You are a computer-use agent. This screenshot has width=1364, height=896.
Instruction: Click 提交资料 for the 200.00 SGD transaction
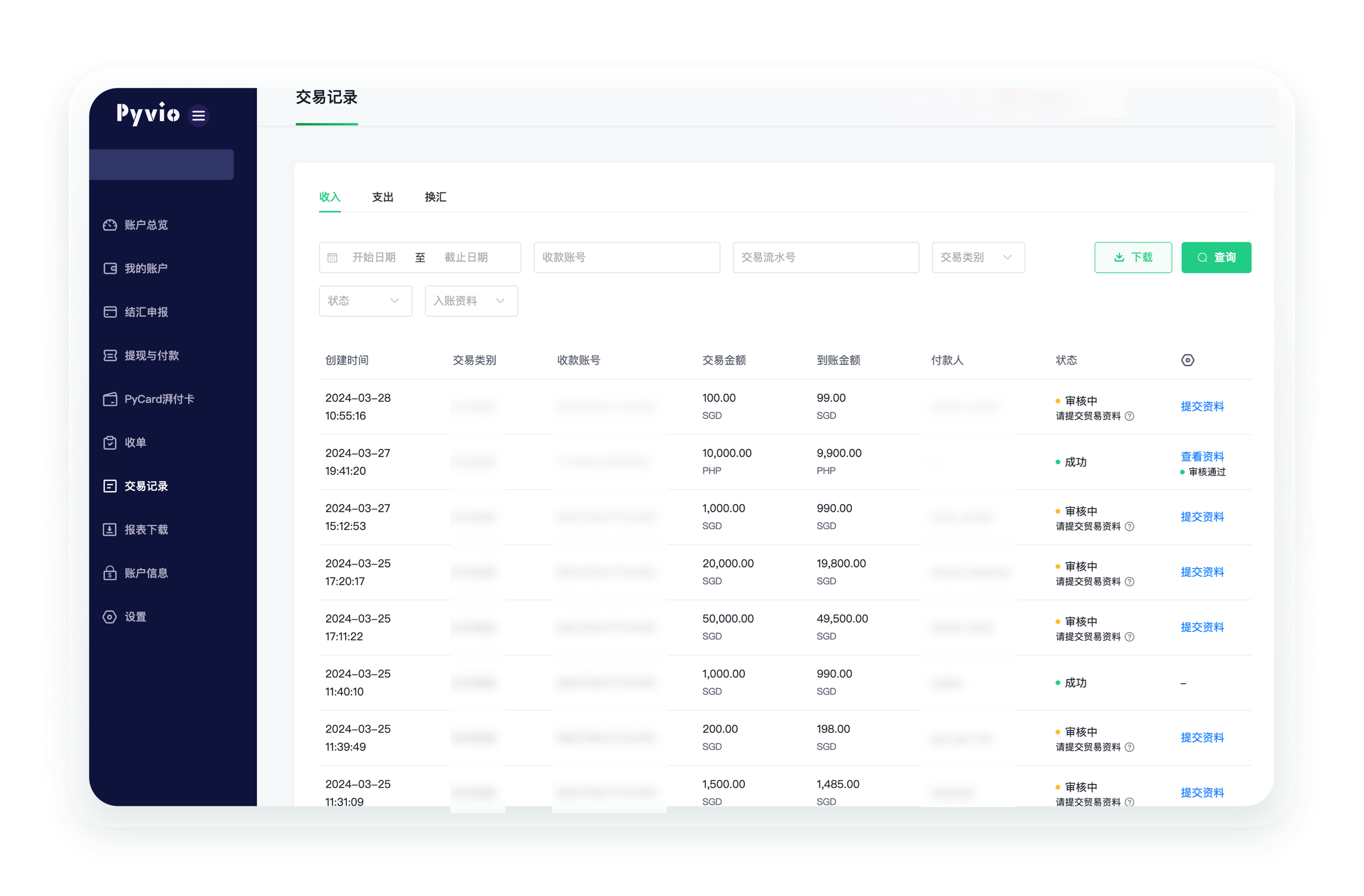[x=1202, y=738]
